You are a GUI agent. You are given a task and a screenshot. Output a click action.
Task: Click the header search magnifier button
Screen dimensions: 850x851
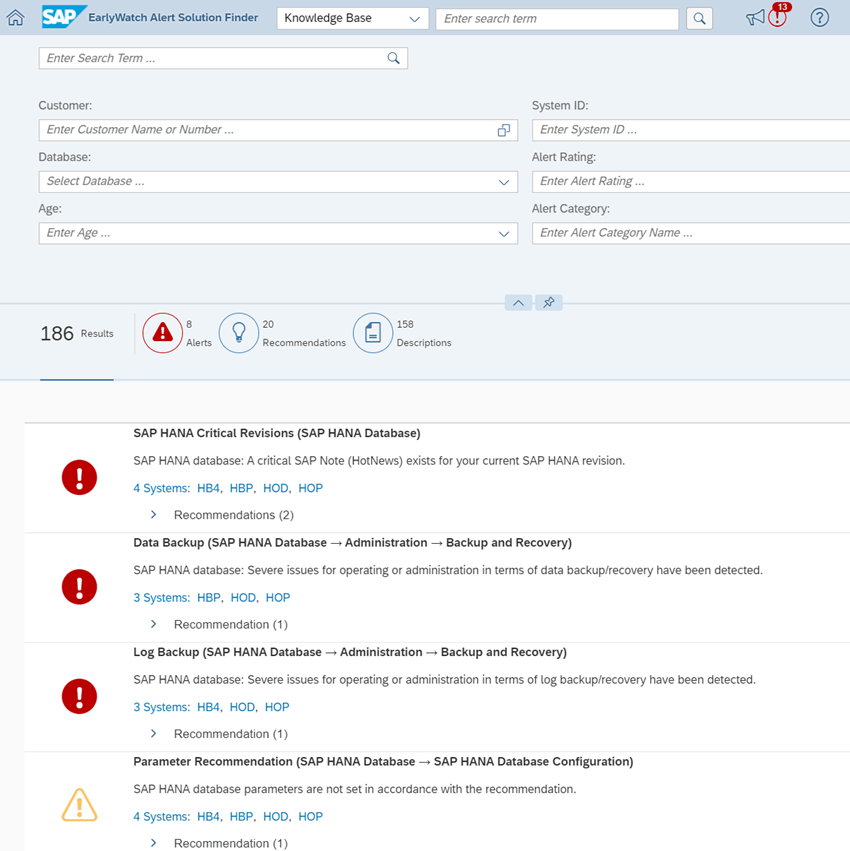click(x=699, y=18)
